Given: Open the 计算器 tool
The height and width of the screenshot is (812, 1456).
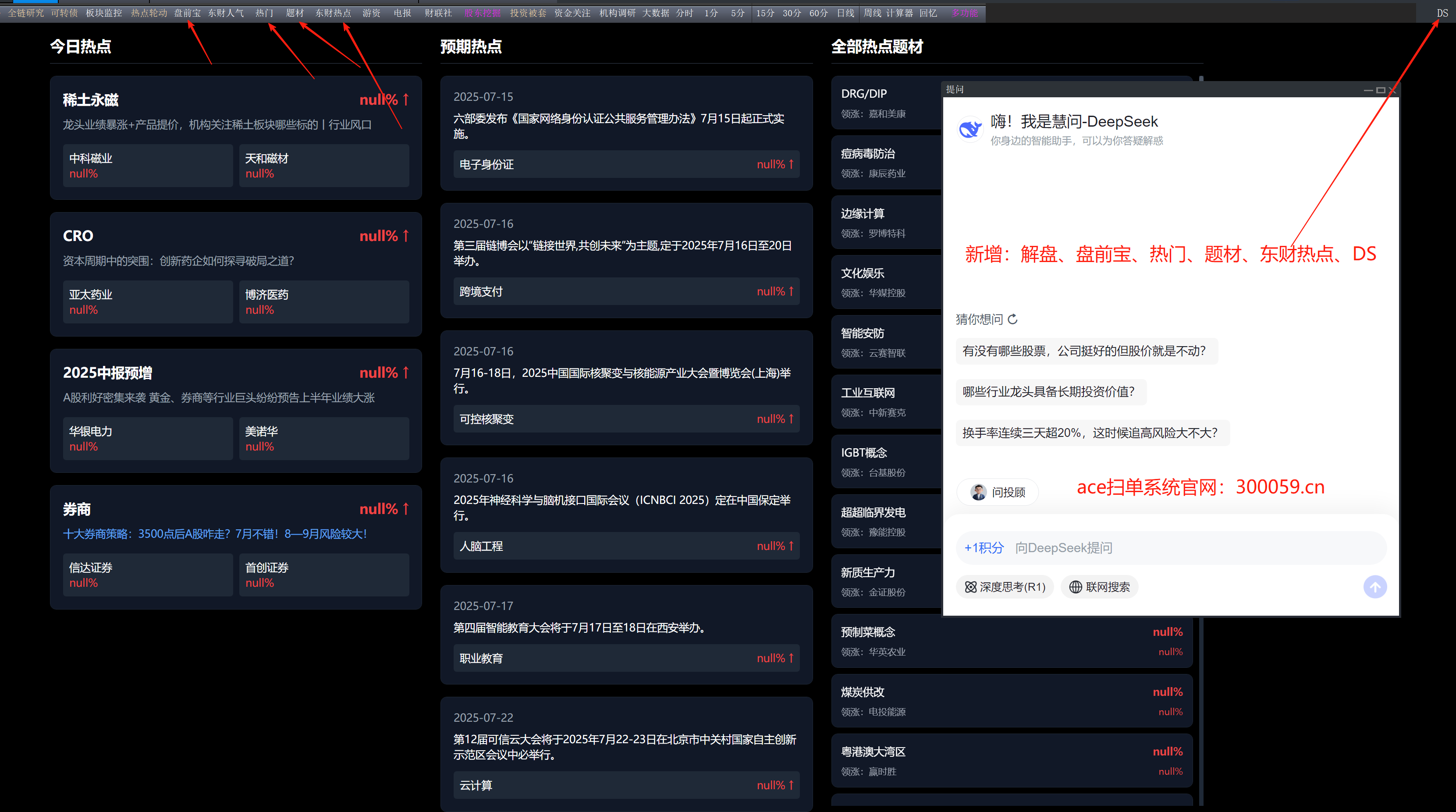Looking at the screenshot, I should point(899,13).
